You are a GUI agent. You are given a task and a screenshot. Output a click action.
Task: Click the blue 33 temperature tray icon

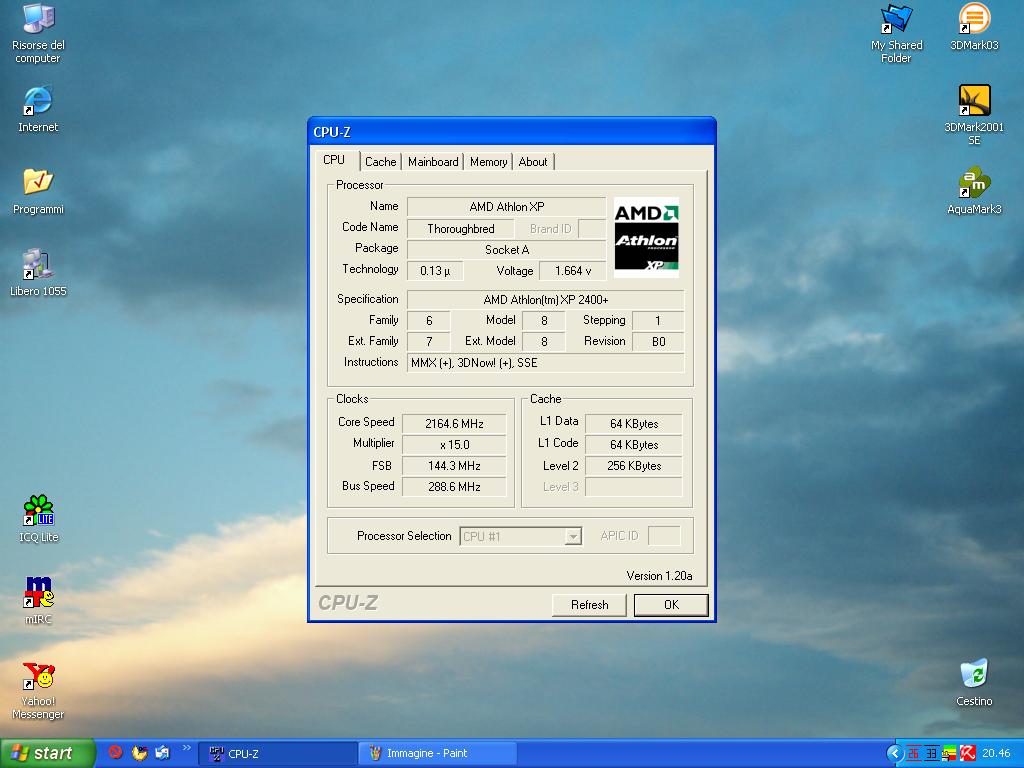click(931, 753)
